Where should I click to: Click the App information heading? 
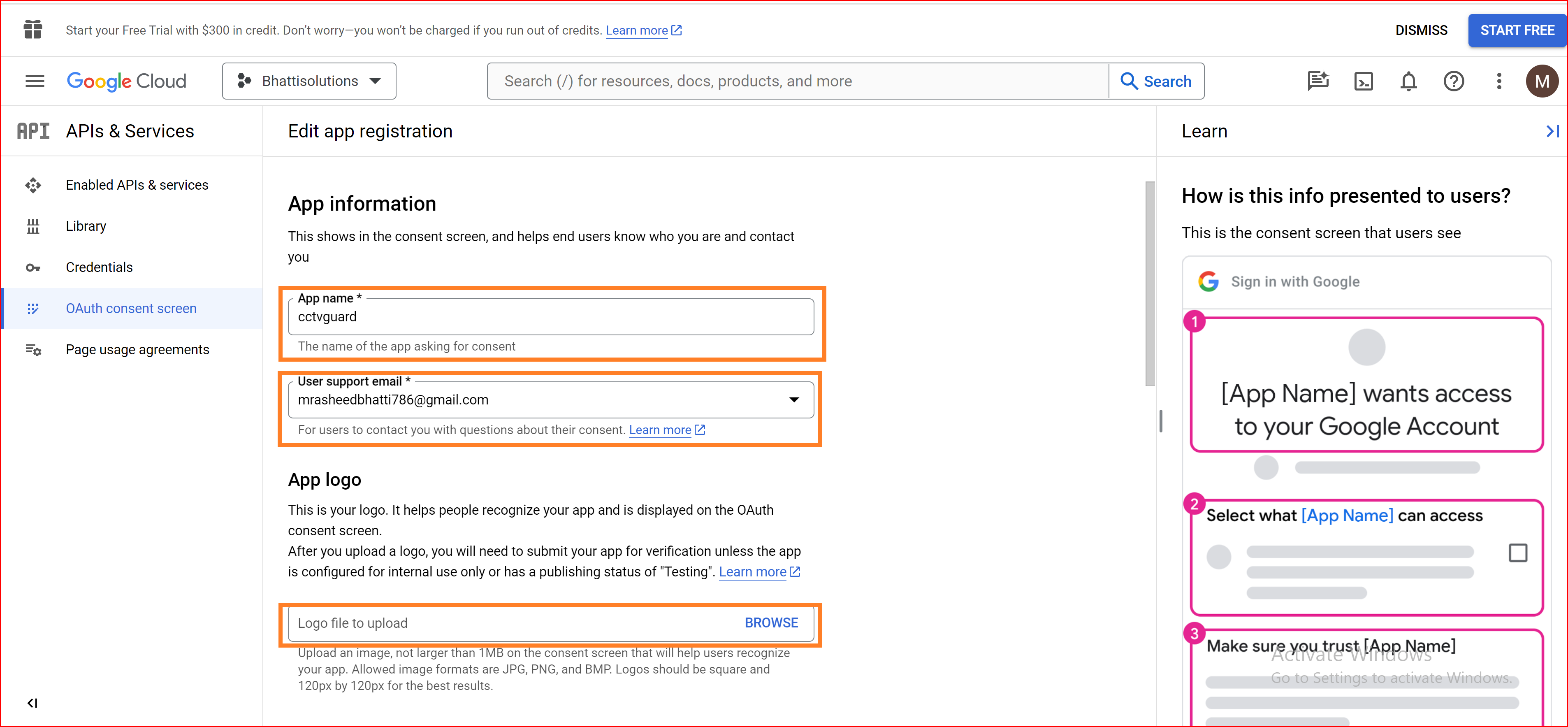[362, 203]
